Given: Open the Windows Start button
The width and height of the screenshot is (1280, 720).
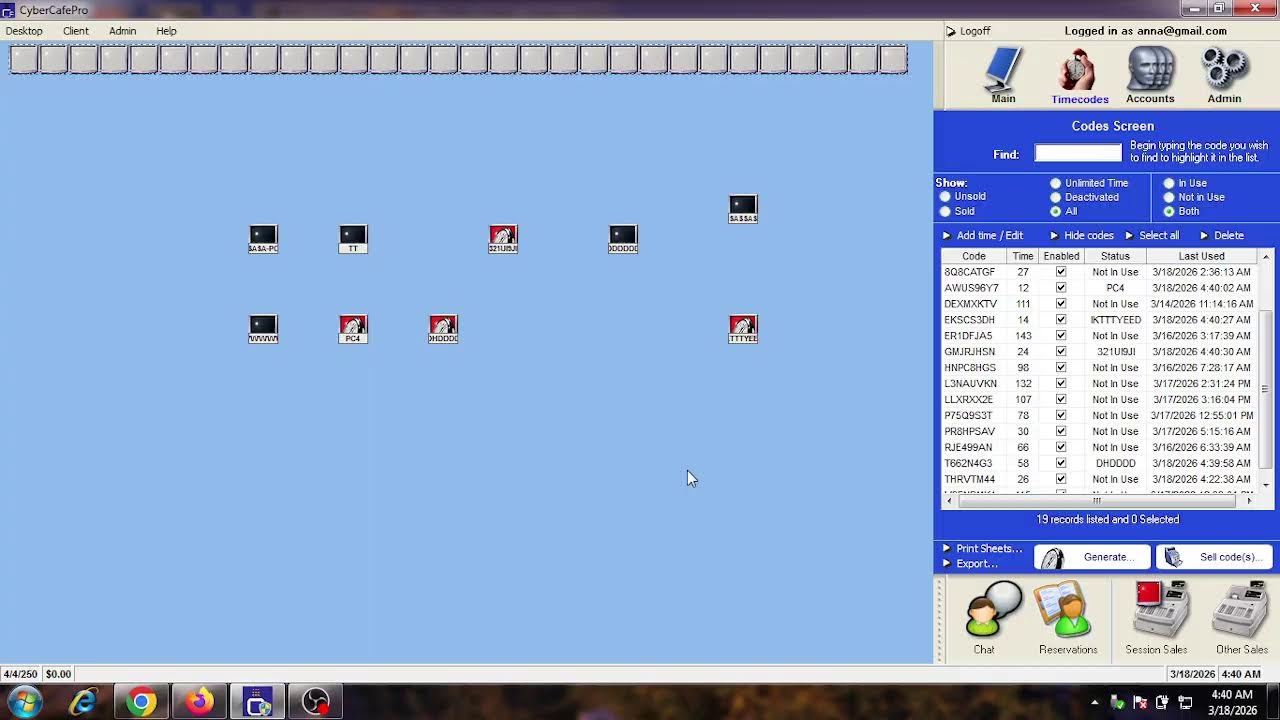Looking at the screenshot, I should pos(24,702).
